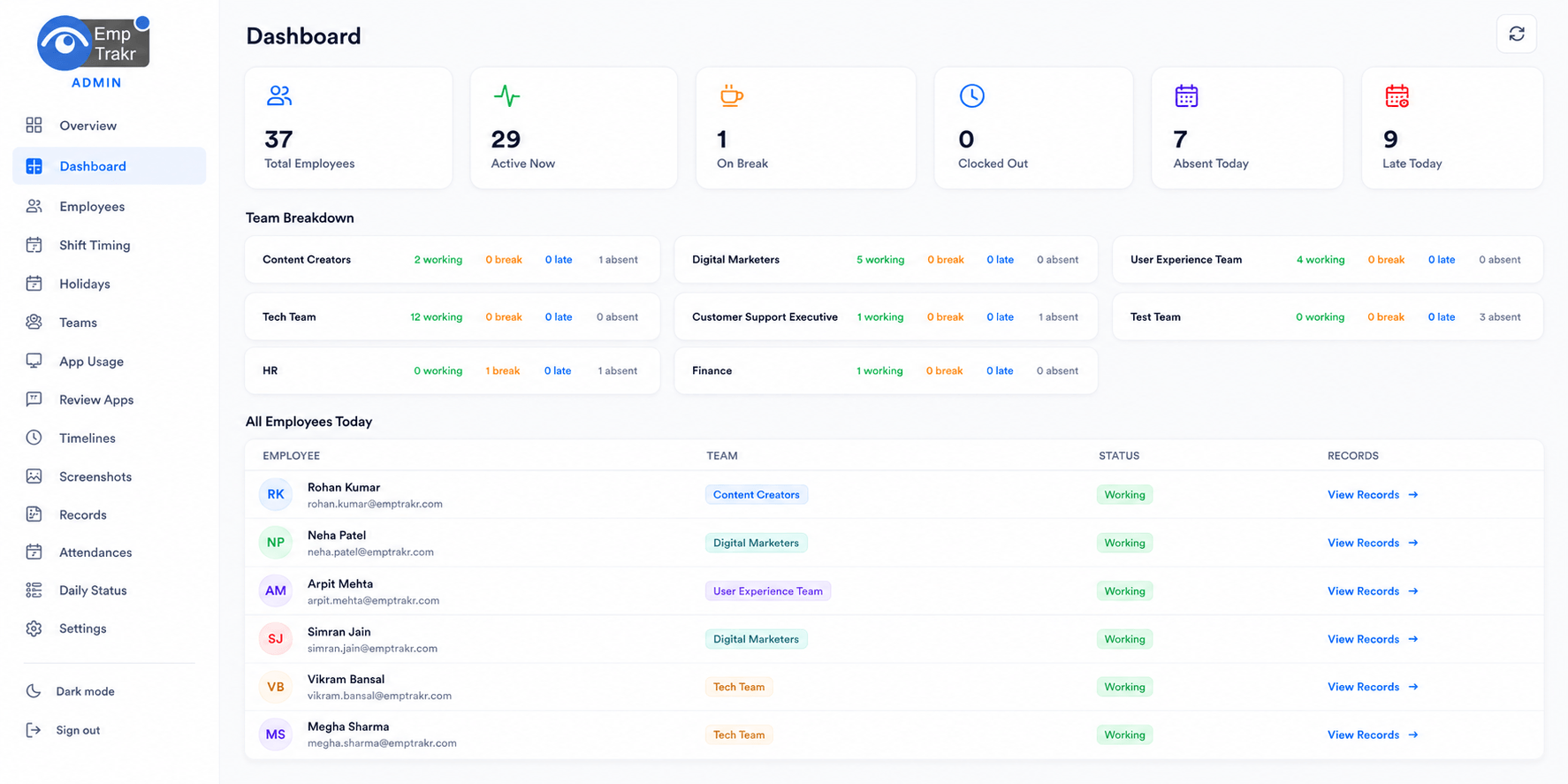
Task: Click the Timelines clock icon
Action: [34, 438]
